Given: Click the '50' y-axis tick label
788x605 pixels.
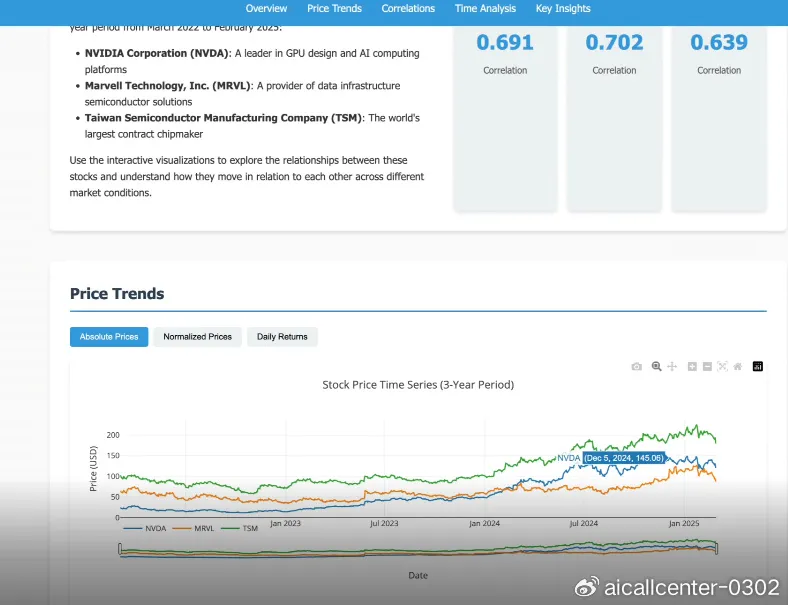Looking at the screenshot, I should (x=115, y=497).
